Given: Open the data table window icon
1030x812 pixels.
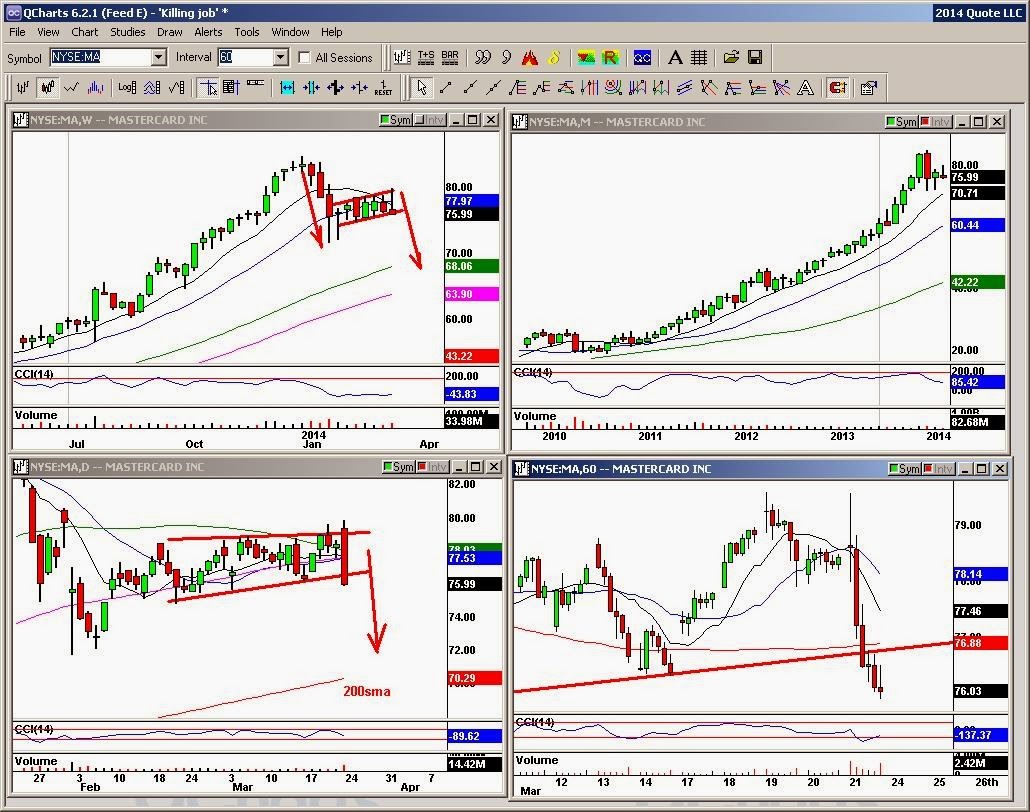Looking at the screenshot, I should click(x=231, y=87).
